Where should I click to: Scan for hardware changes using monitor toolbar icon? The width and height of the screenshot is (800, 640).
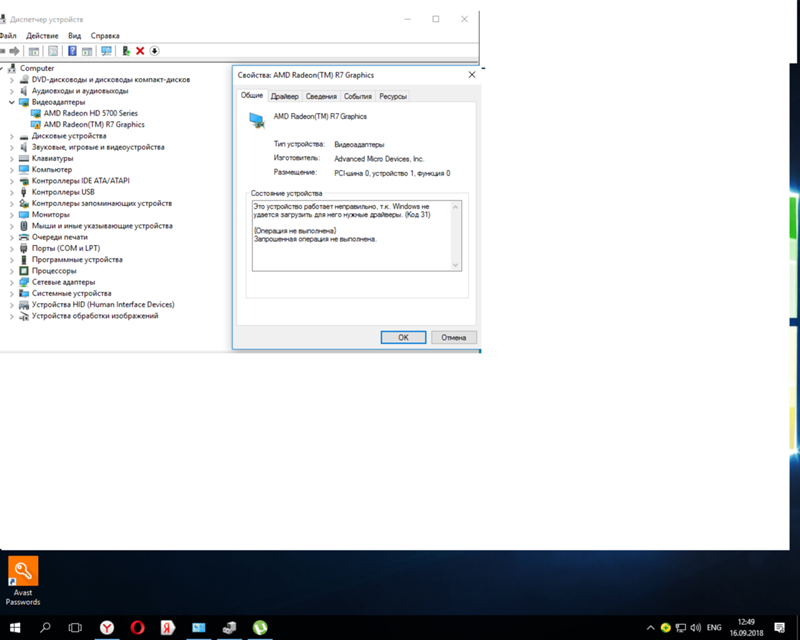[106, 51]
